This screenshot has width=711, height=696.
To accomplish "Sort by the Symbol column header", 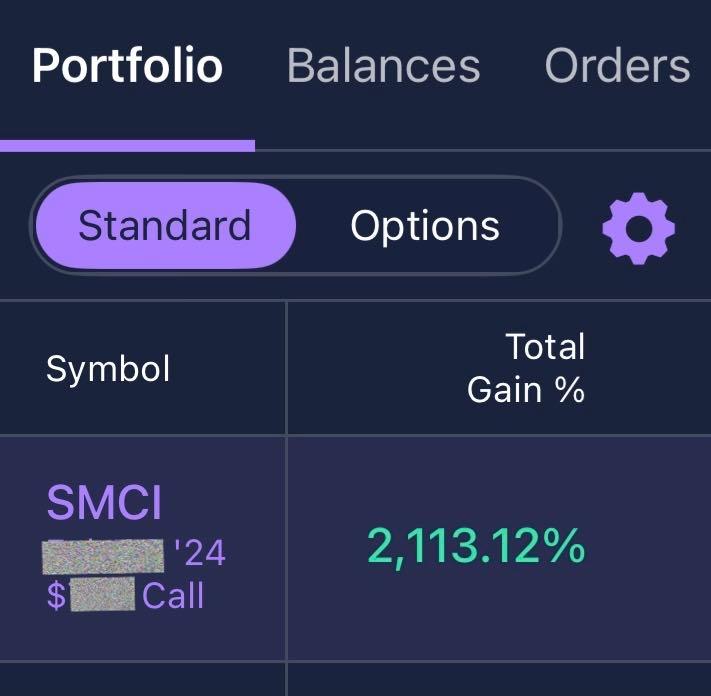I will [108, 369].
